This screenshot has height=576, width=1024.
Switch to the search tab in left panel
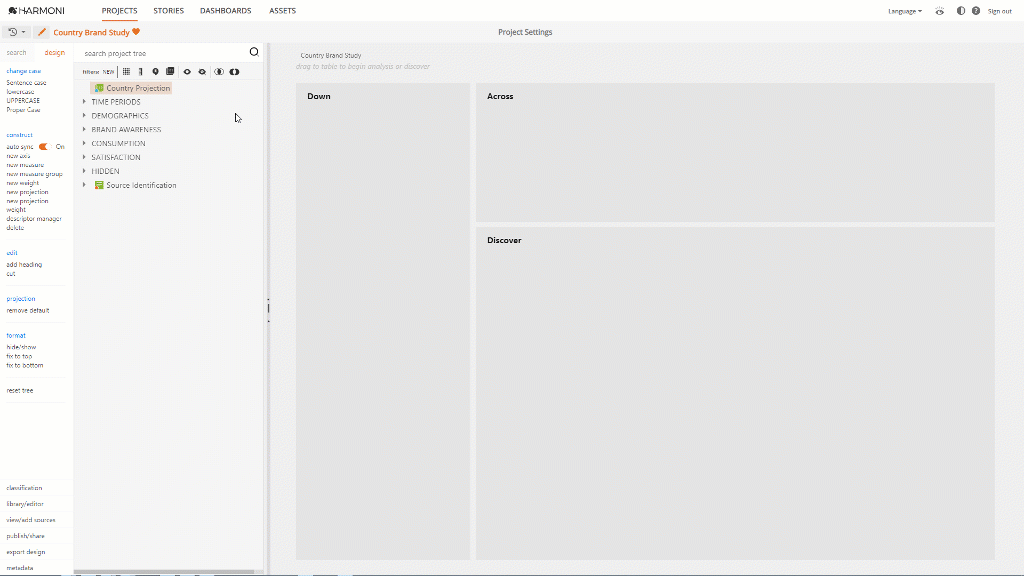coord(17,53)
